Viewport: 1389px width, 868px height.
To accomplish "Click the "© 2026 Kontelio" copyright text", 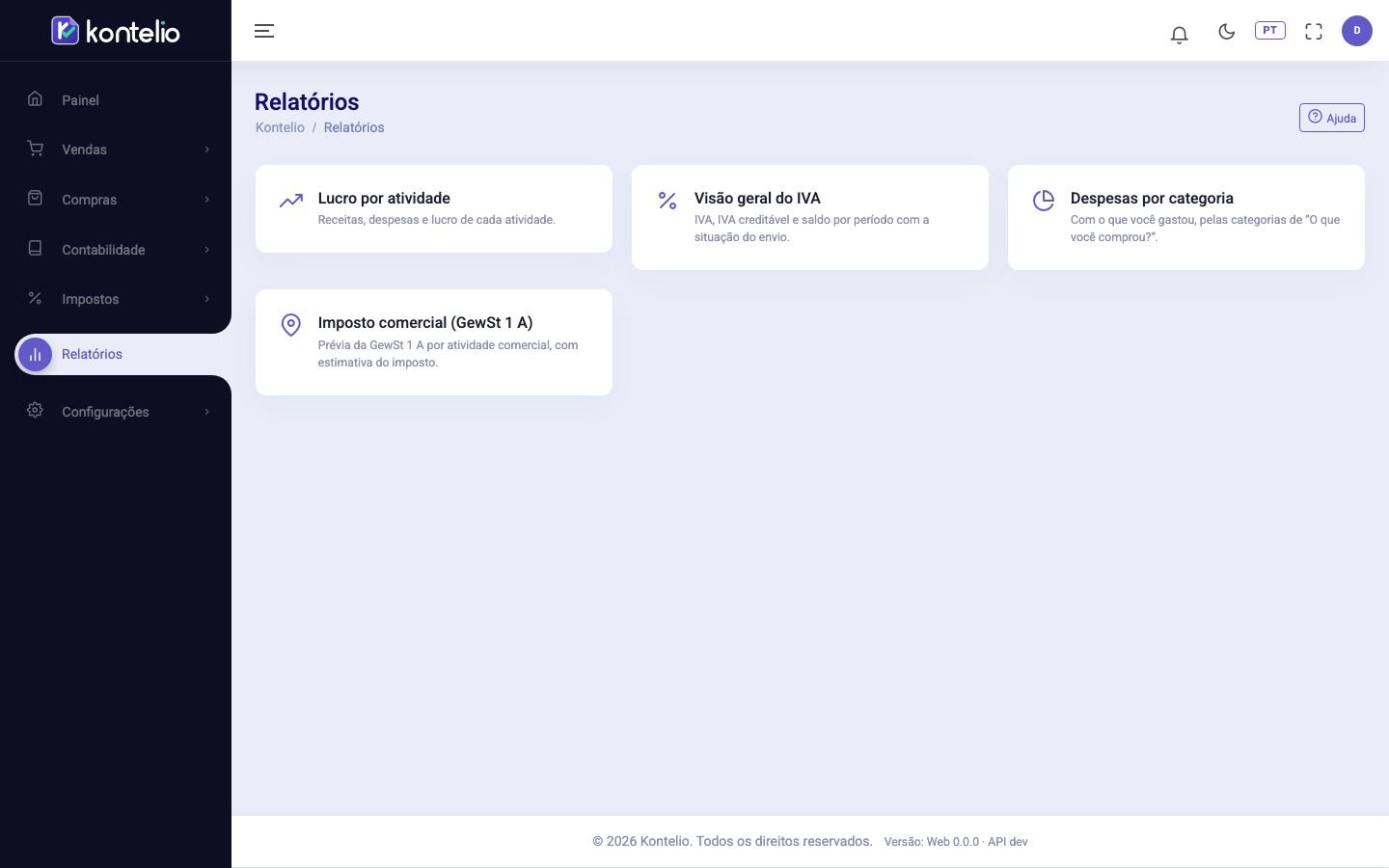I will pos(641,841).
